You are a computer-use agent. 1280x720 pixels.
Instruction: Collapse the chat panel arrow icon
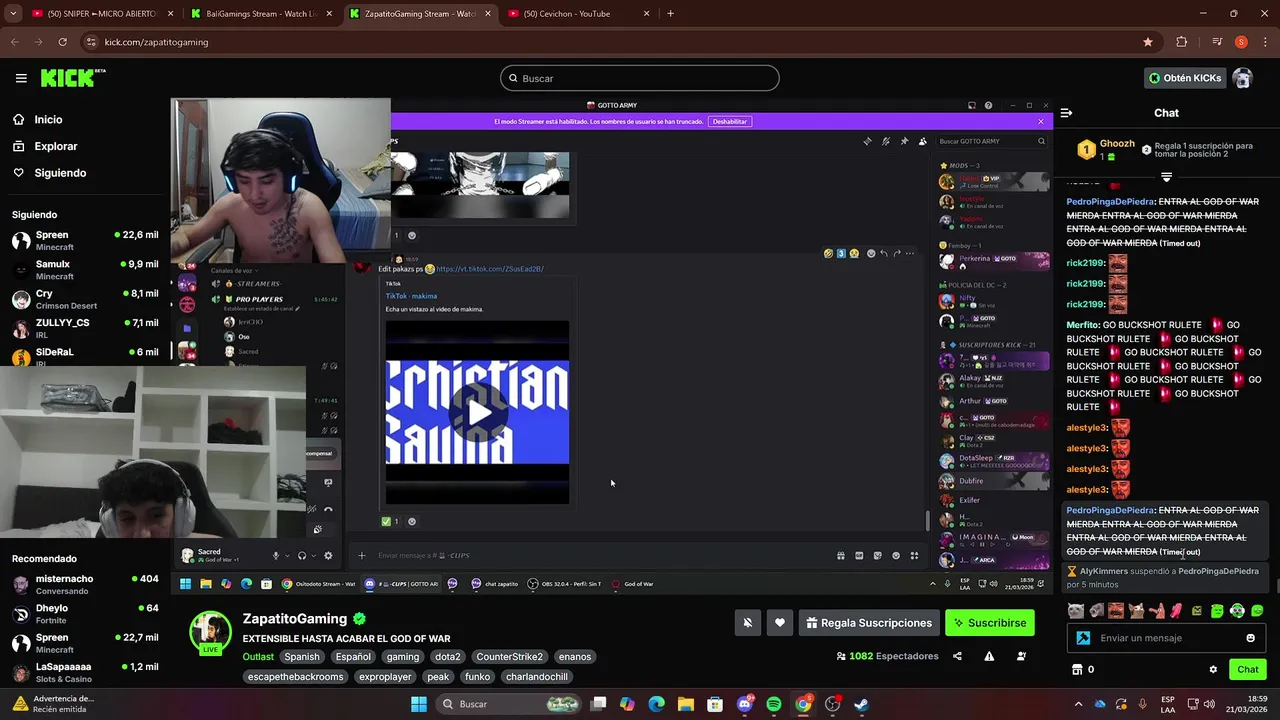pos(1066,113)
